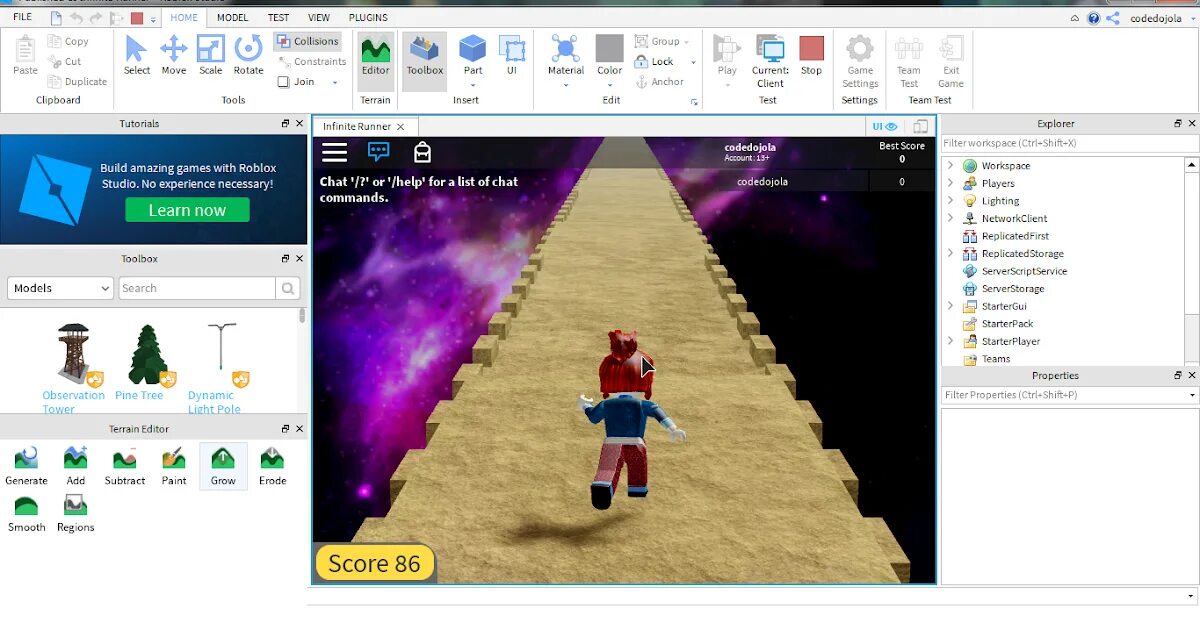Open Game Settings
Viewport: 1200px width, 630px height.
coord(860,61)
